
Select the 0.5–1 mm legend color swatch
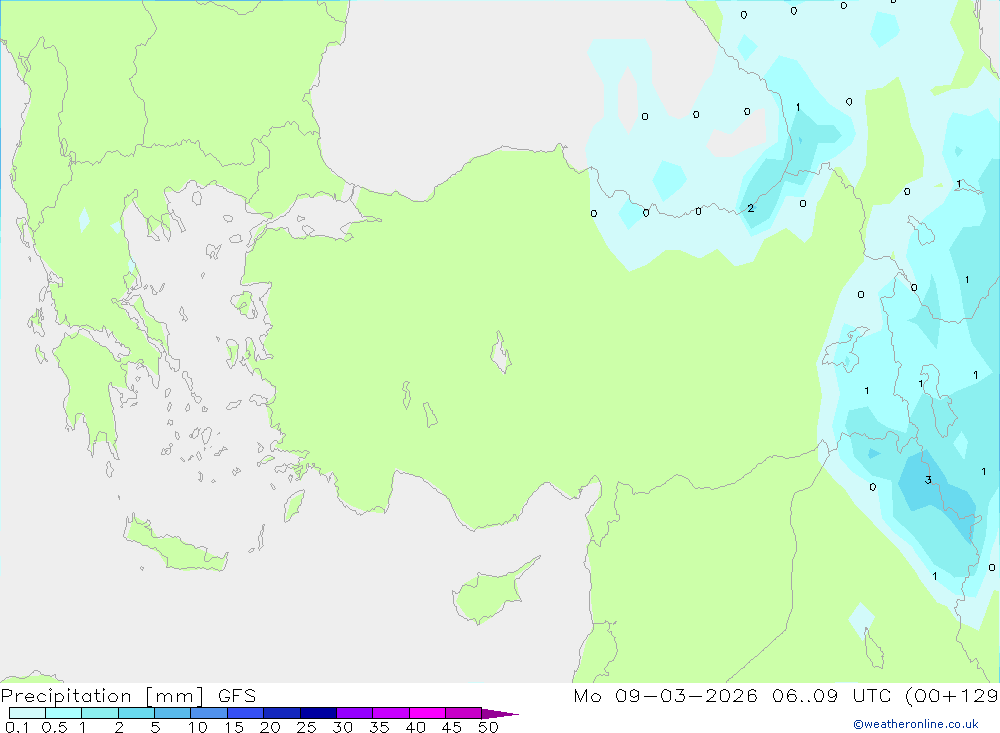click(x=63, y=713)
